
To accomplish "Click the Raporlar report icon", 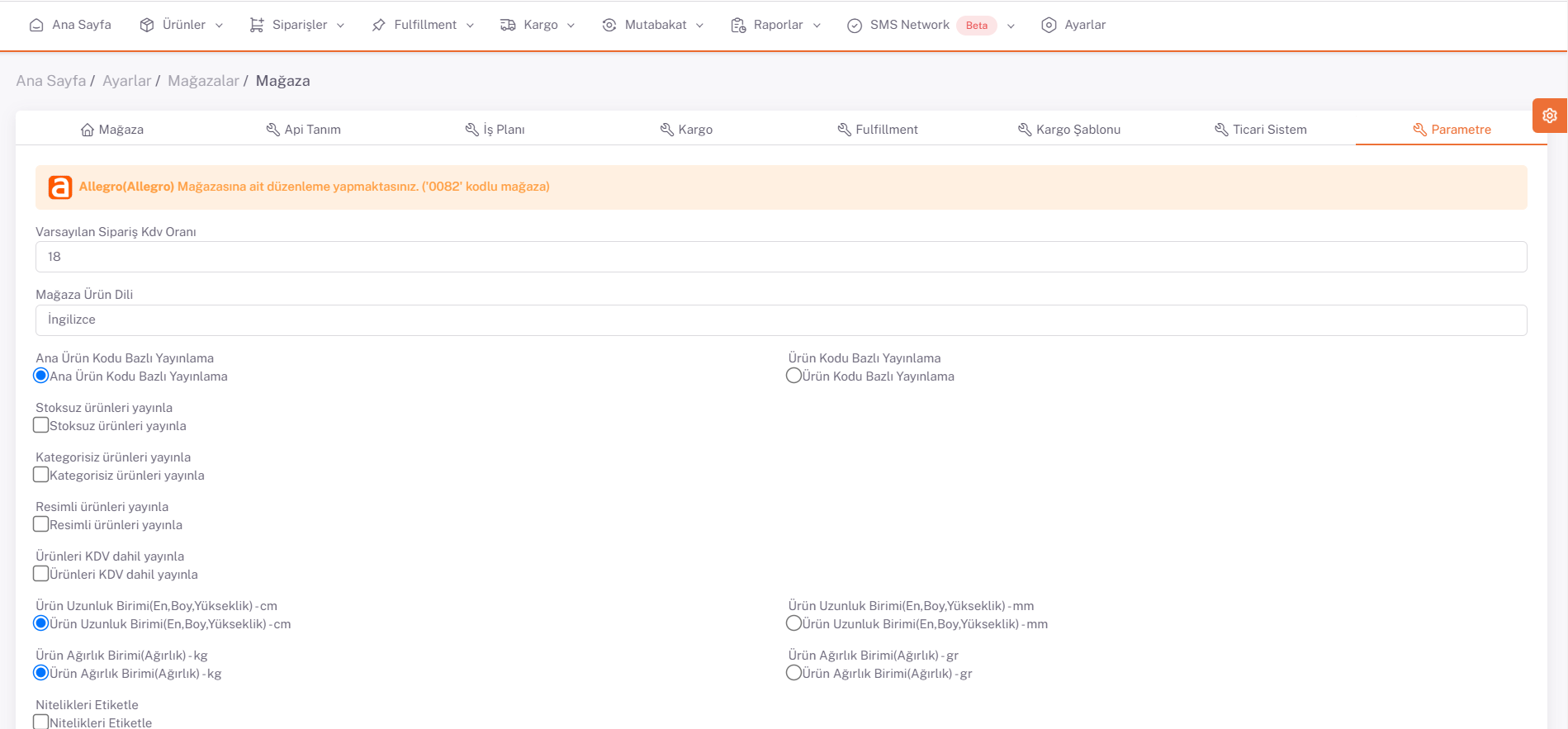I will point(738,26).
